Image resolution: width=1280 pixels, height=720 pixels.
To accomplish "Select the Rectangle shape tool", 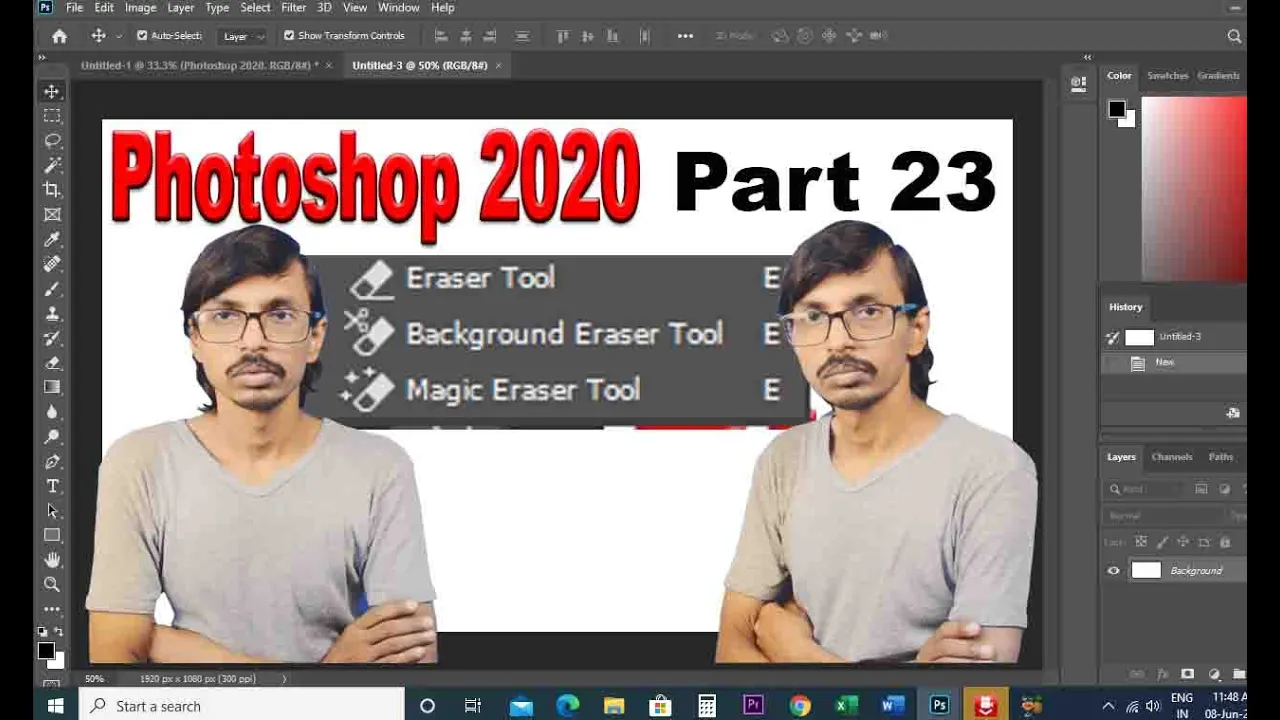I will (x=52, y=535).
